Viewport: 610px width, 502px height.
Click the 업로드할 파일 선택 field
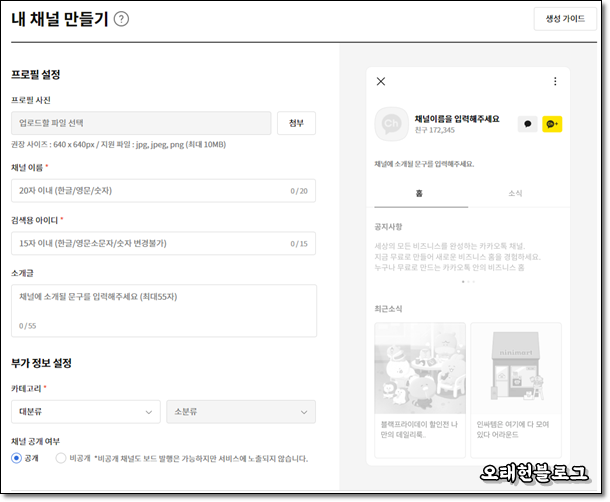(x=141, y=123)
